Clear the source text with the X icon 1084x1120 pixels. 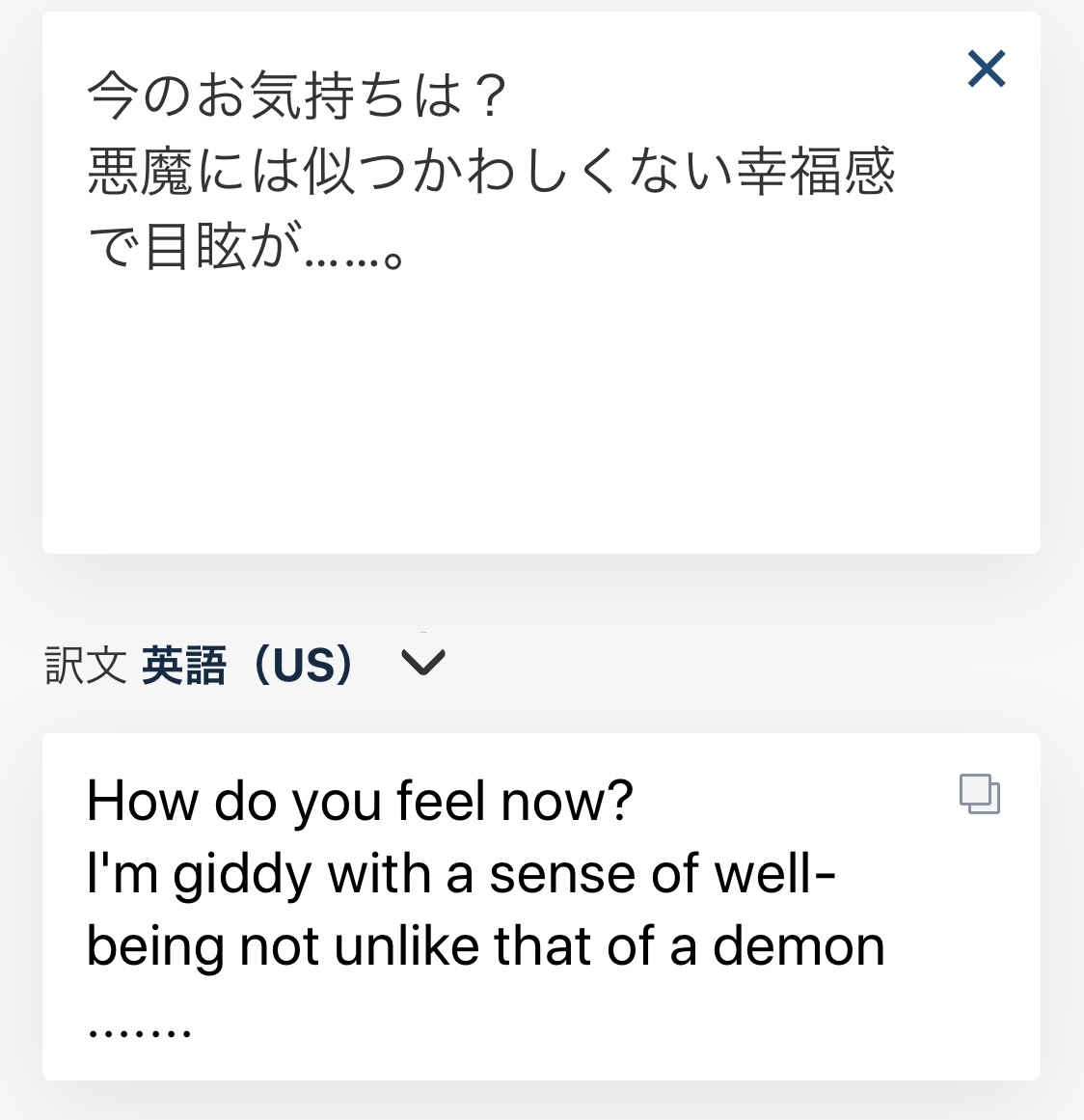[987, 69]
